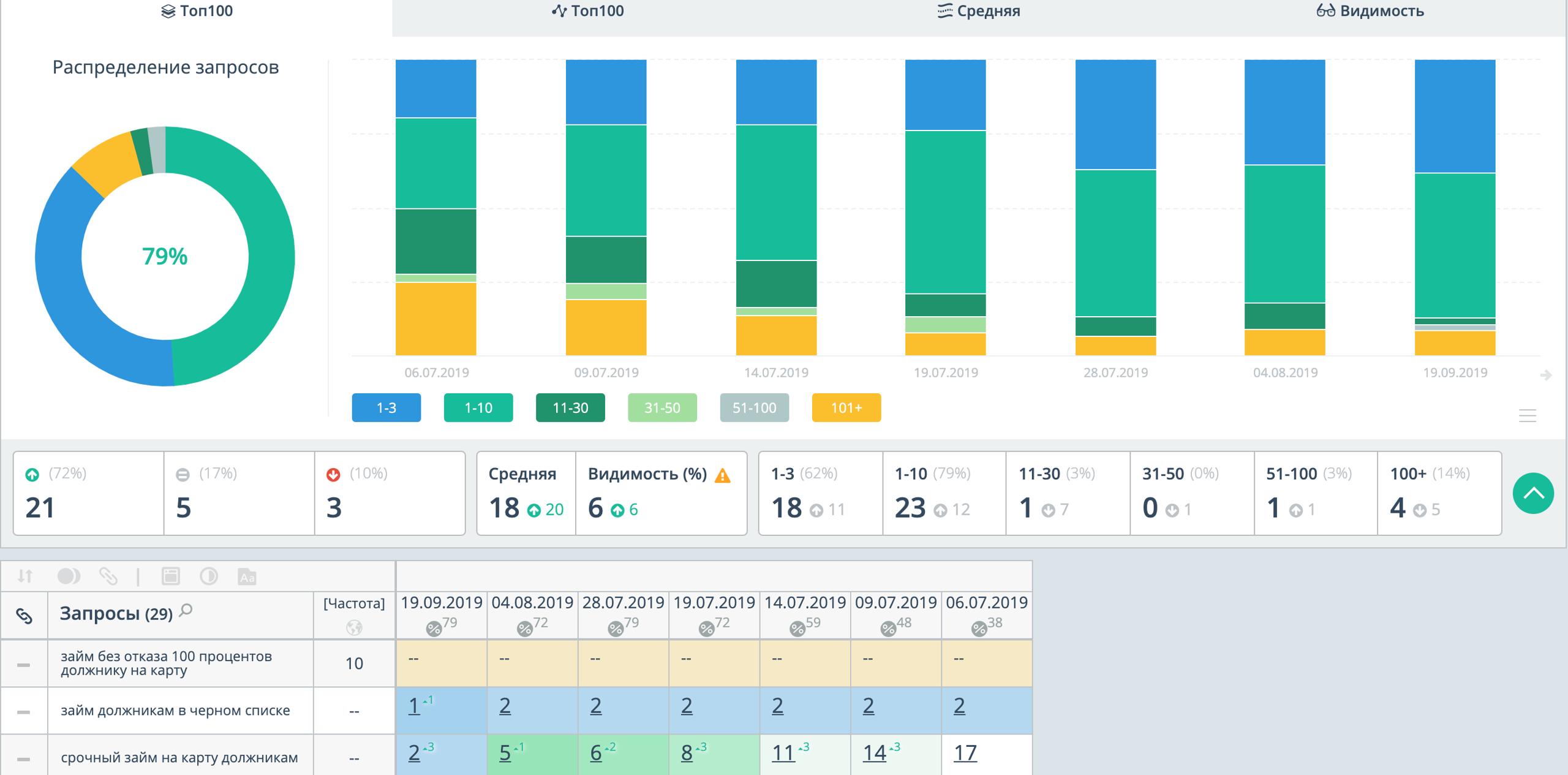
Task: Click the Aa text-case toolbar icon
Action: 247,577
